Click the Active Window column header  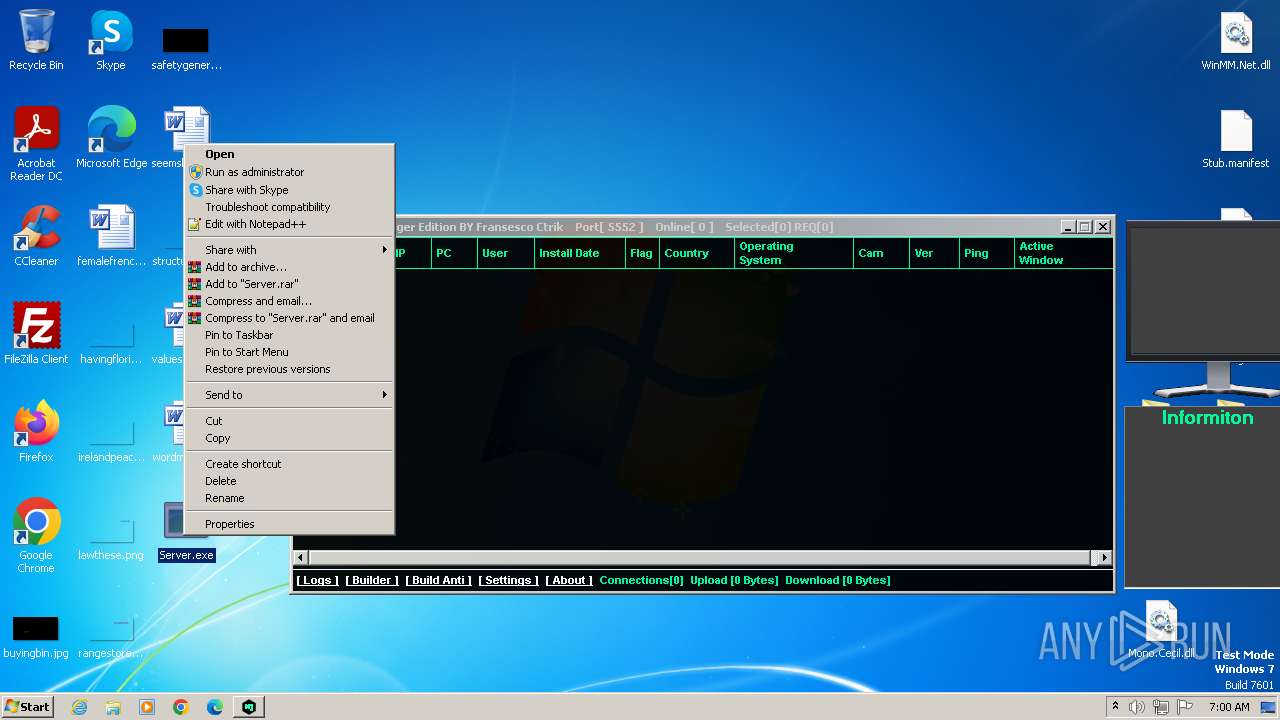[x=1064, y=253]
